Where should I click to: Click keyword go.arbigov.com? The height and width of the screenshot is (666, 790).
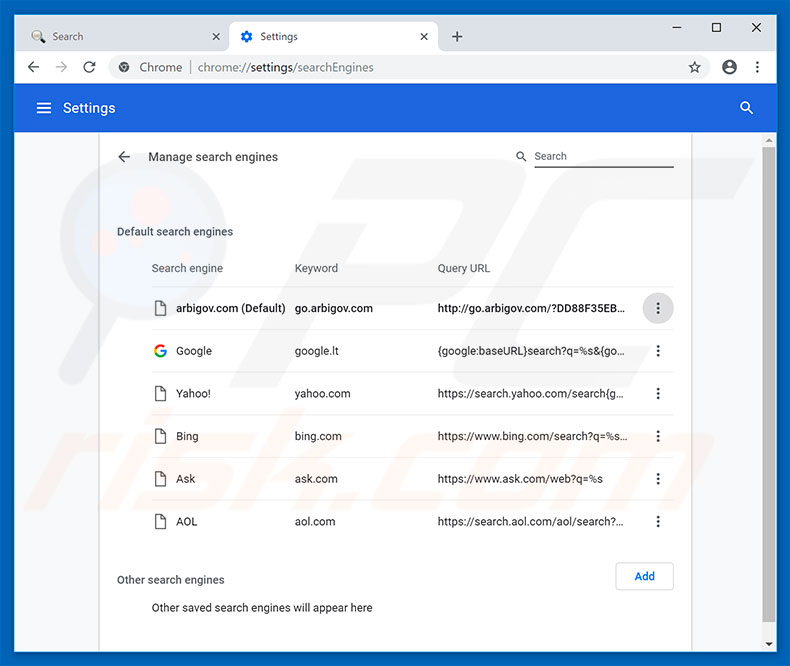click(x=334, y=308)
